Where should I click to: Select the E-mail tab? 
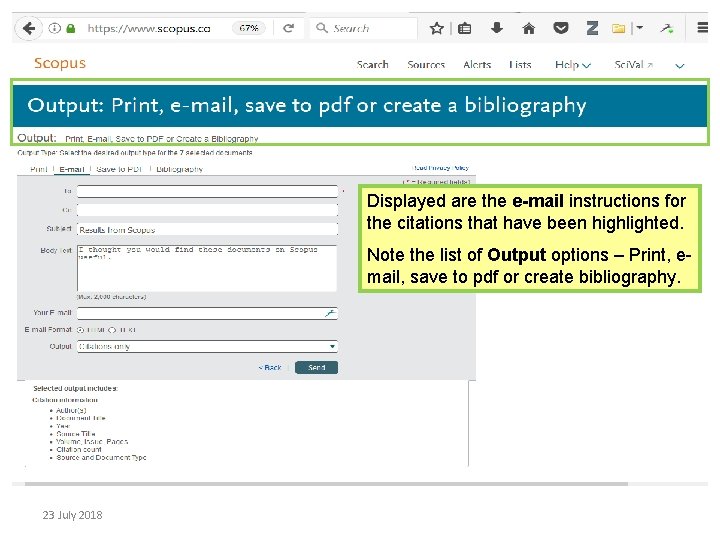pyautogui.click(x=72, y=169)
